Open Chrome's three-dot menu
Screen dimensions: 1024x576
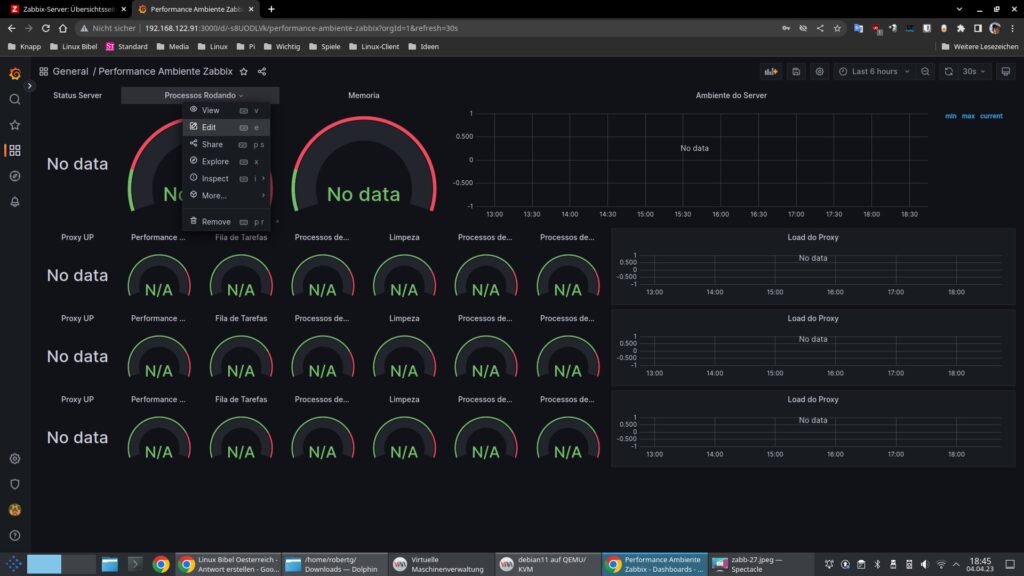coord(1012,28)
